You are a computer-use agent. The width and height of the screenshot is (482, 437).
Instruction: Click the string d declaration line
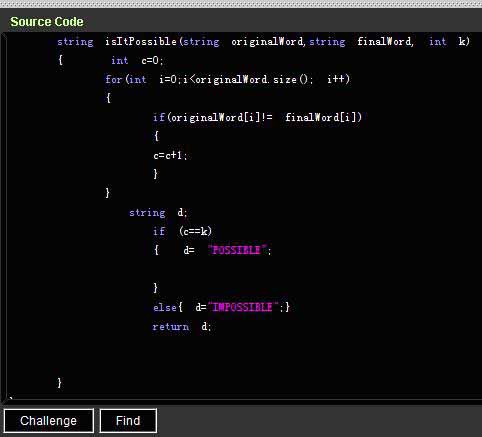pos(158,212)
